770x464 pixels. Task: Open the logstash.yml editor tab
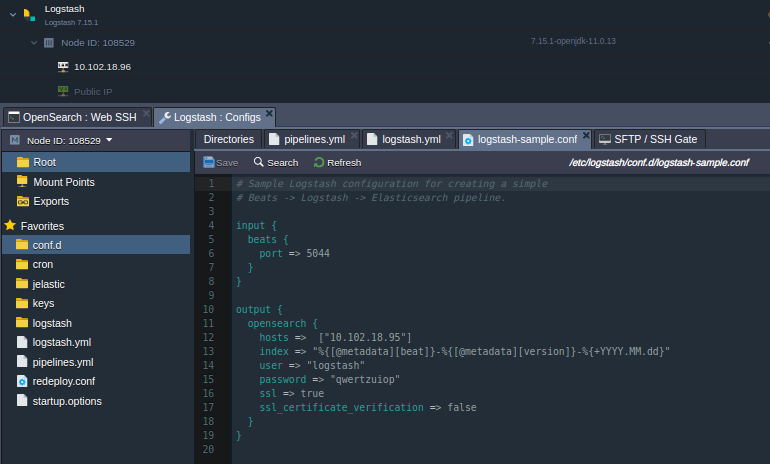[411, 139]
